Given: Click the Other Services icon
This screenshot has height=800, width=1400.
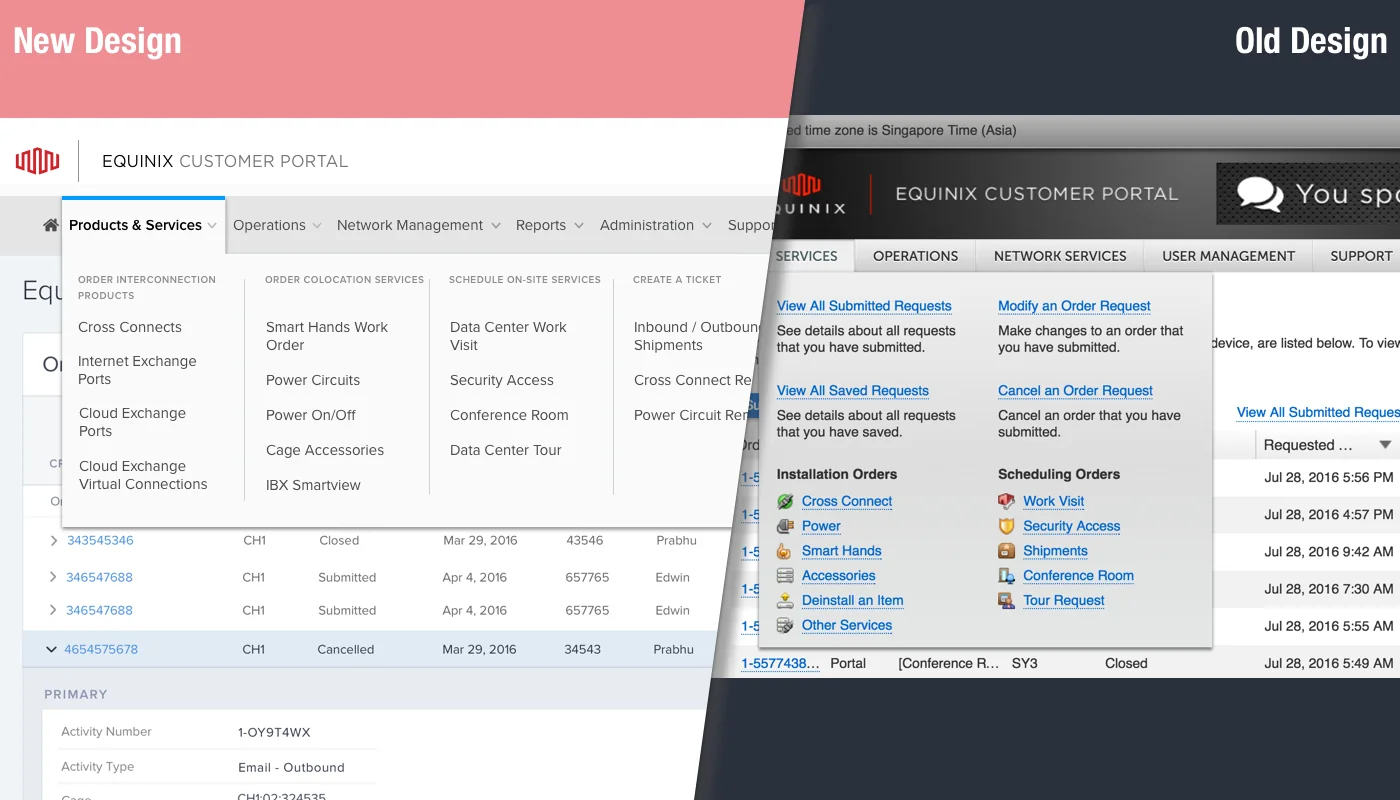Looking at the screenshot, I should pyautogui.click(x=785, y=626).
